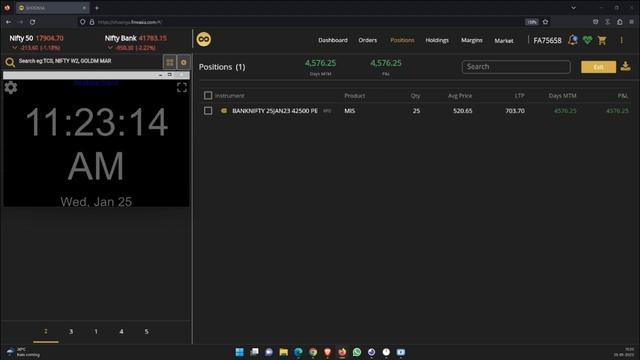Open the shopping cart basket icon

(x=602, y=40)
